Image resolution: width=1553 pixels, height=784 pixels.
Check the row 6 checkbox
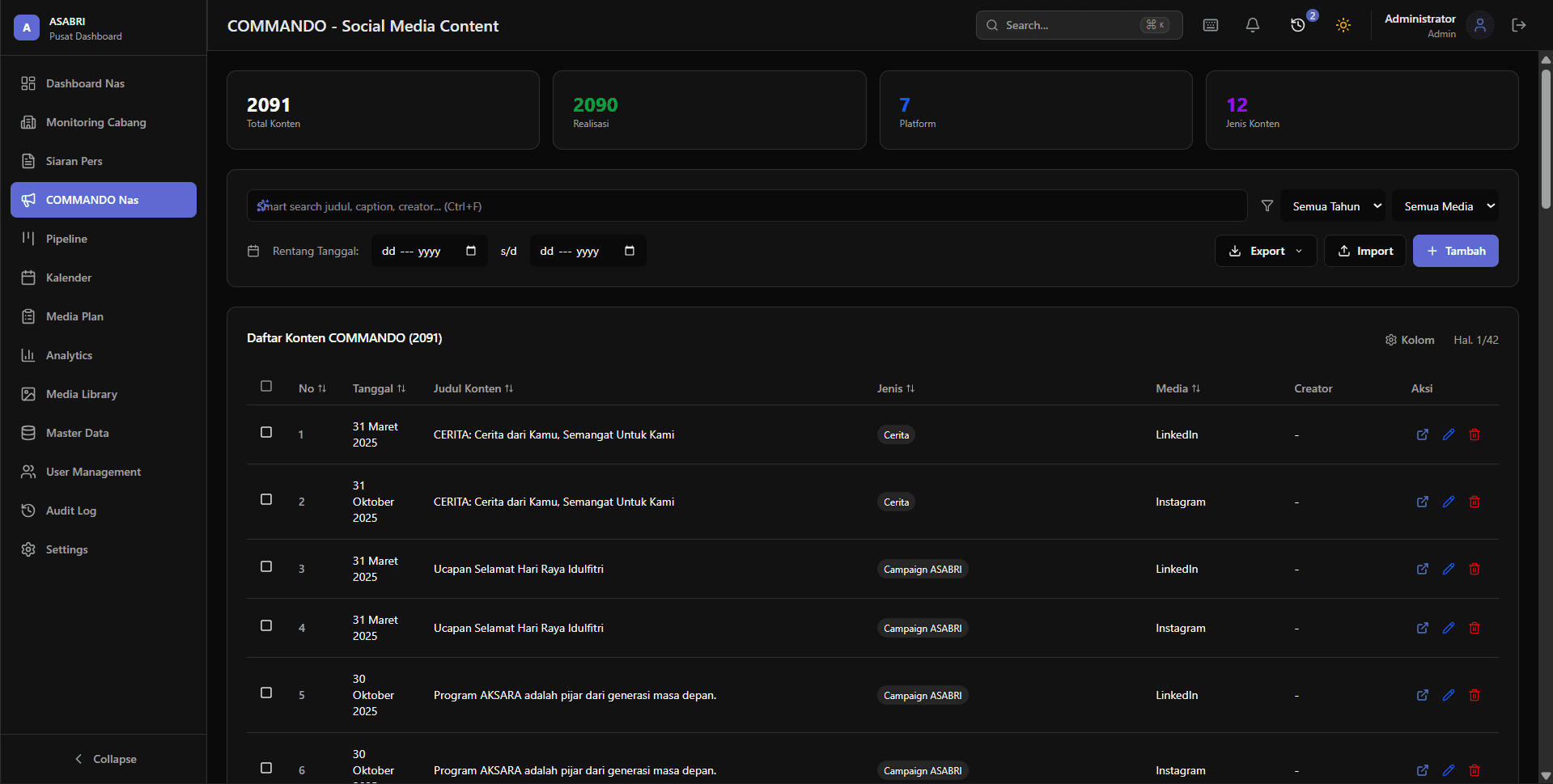266,768
